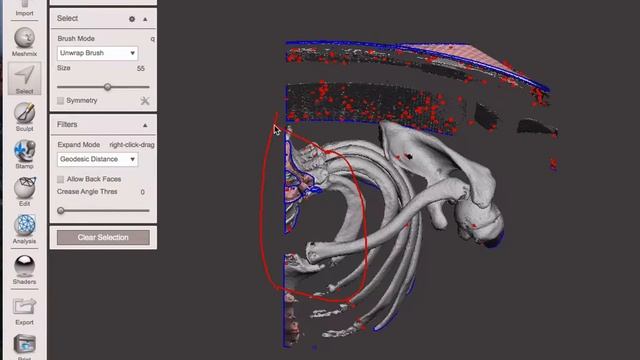640x360 pixels.
Task: Activate the Select tool
Action: [24, 79]
